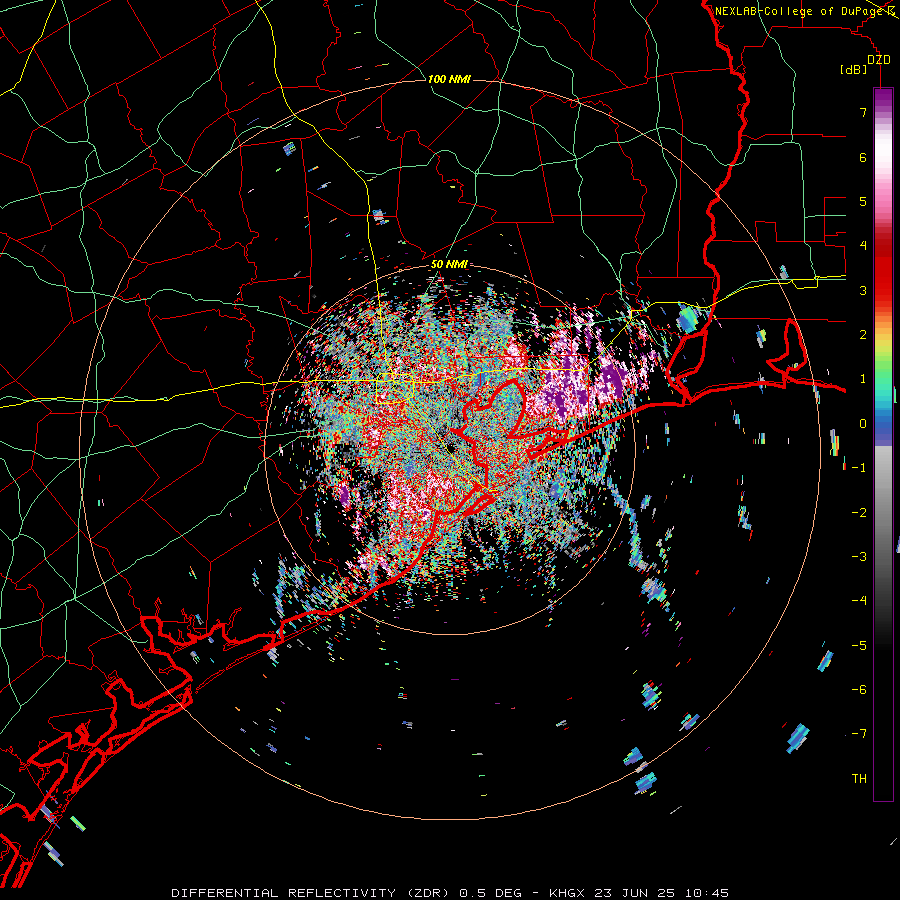The image size is (900, 900).
Task: Click the "-1" value on the scale
Action: click(859, 468)
